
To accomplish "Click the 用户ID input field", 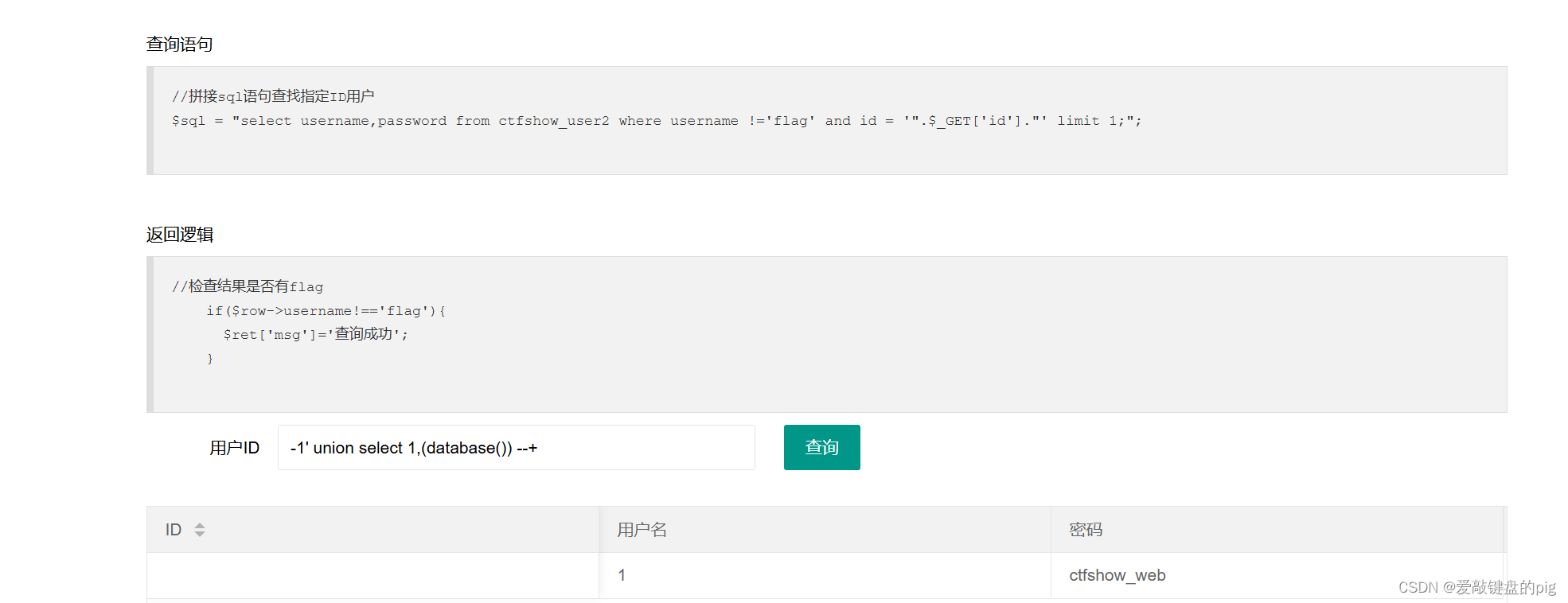I will tap(516, 447).
